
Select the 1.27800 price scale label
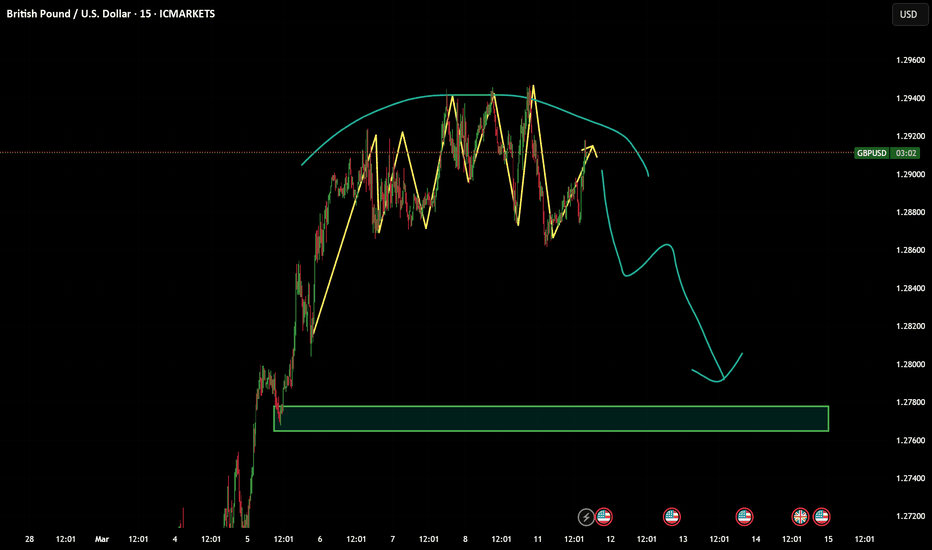click(x=911, y=403)
